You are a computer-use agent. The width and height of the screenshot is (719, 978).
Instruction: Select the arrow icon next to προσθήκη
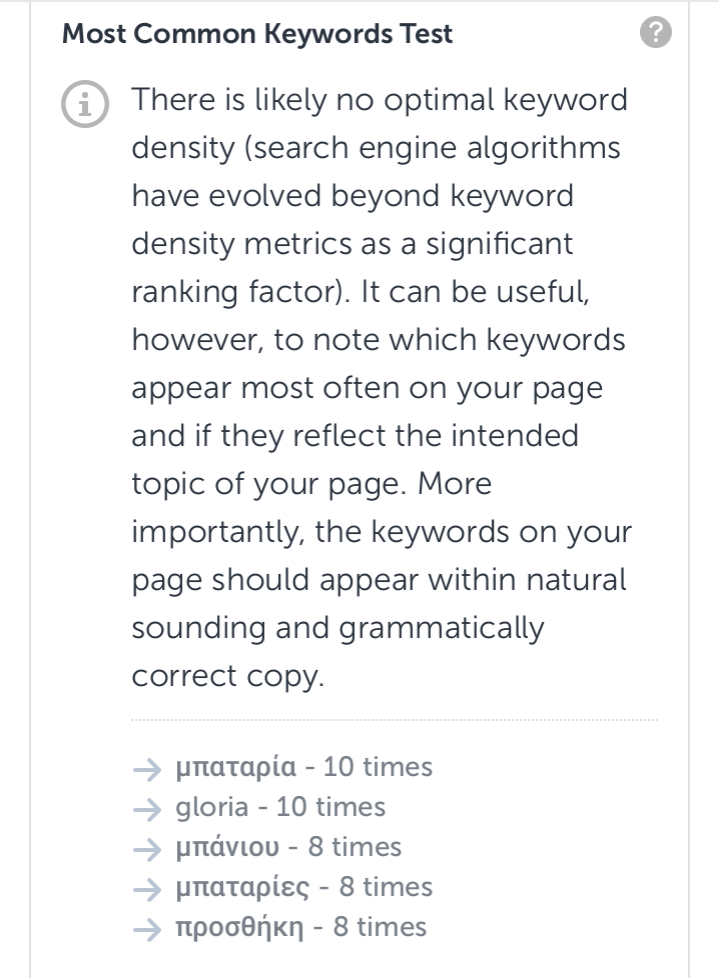click(147, 930)
